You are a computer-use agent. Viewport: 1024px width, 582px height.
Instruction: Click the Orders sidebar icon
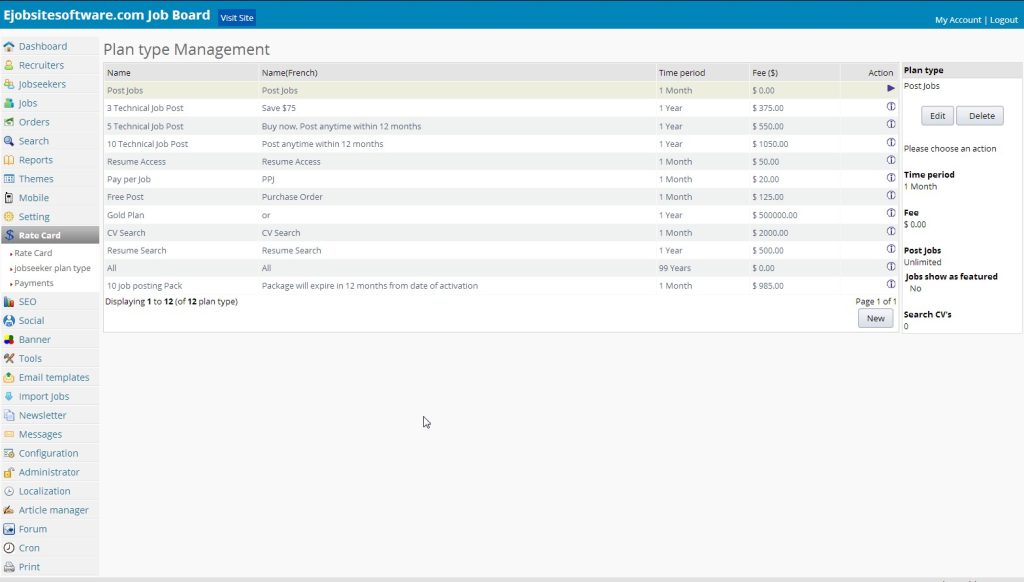click(x=8, y=122)
